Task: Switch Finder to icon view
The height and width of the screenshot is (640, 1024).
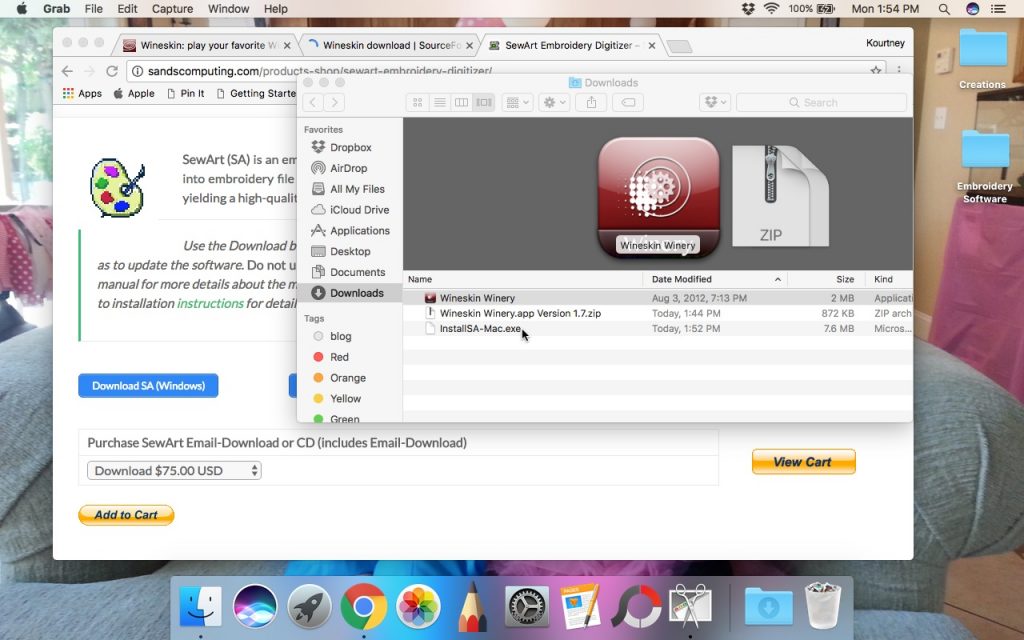Action: pos(417,103)
